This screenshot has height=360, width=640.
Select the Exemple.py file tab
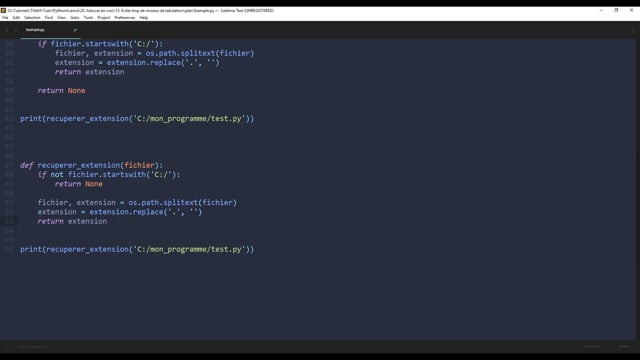(x=50, y=30)
